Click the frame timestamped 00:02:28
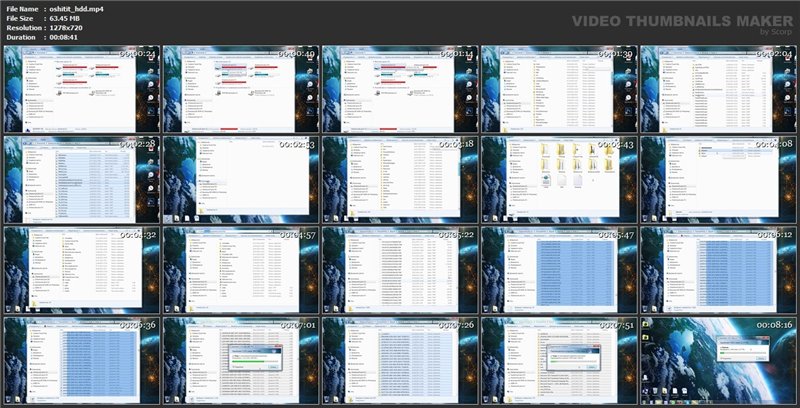Screen dimensions: 800x408 click(80, 178)
